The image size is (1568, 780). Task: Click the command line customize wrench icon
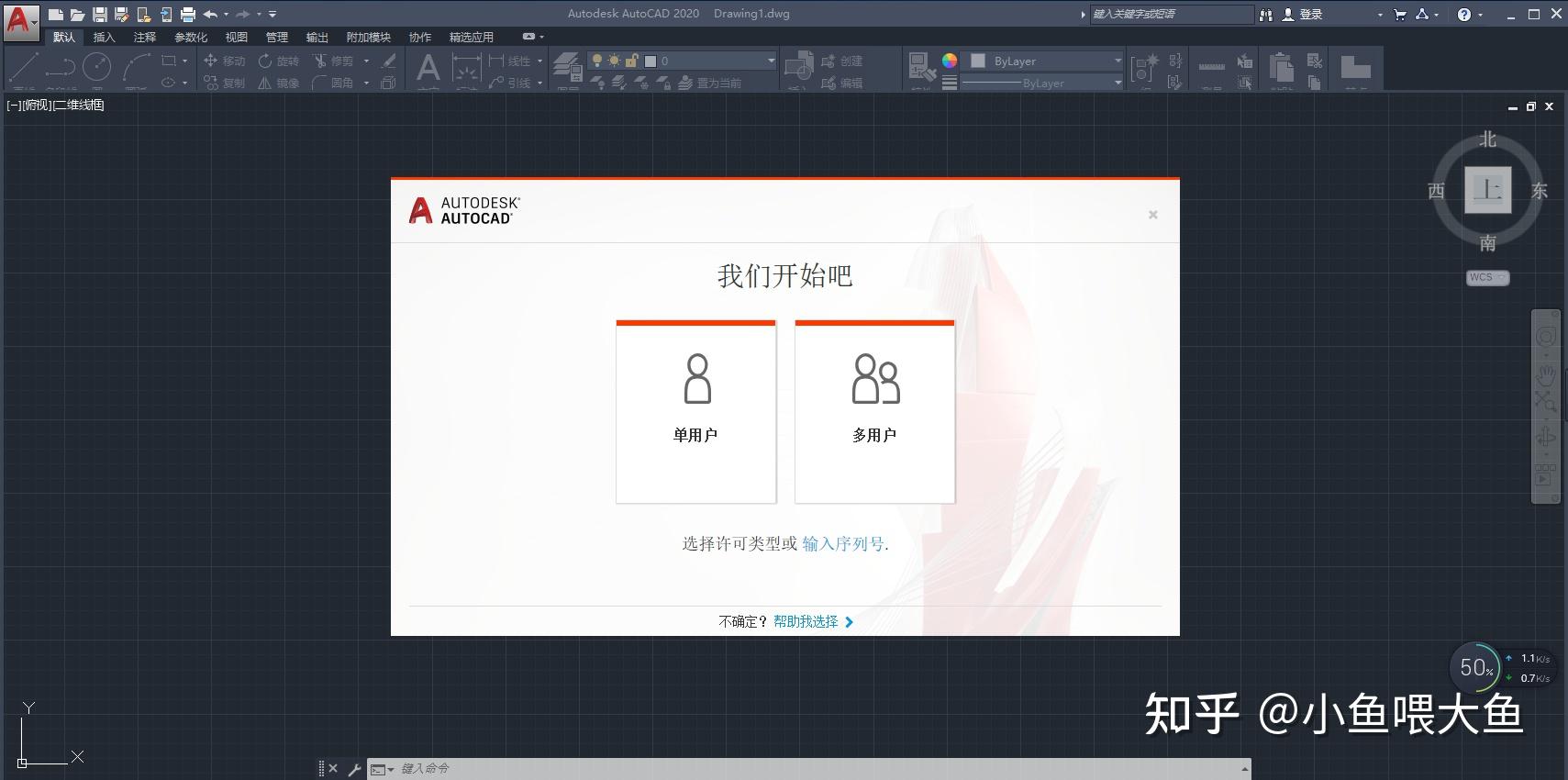point(354,769)
